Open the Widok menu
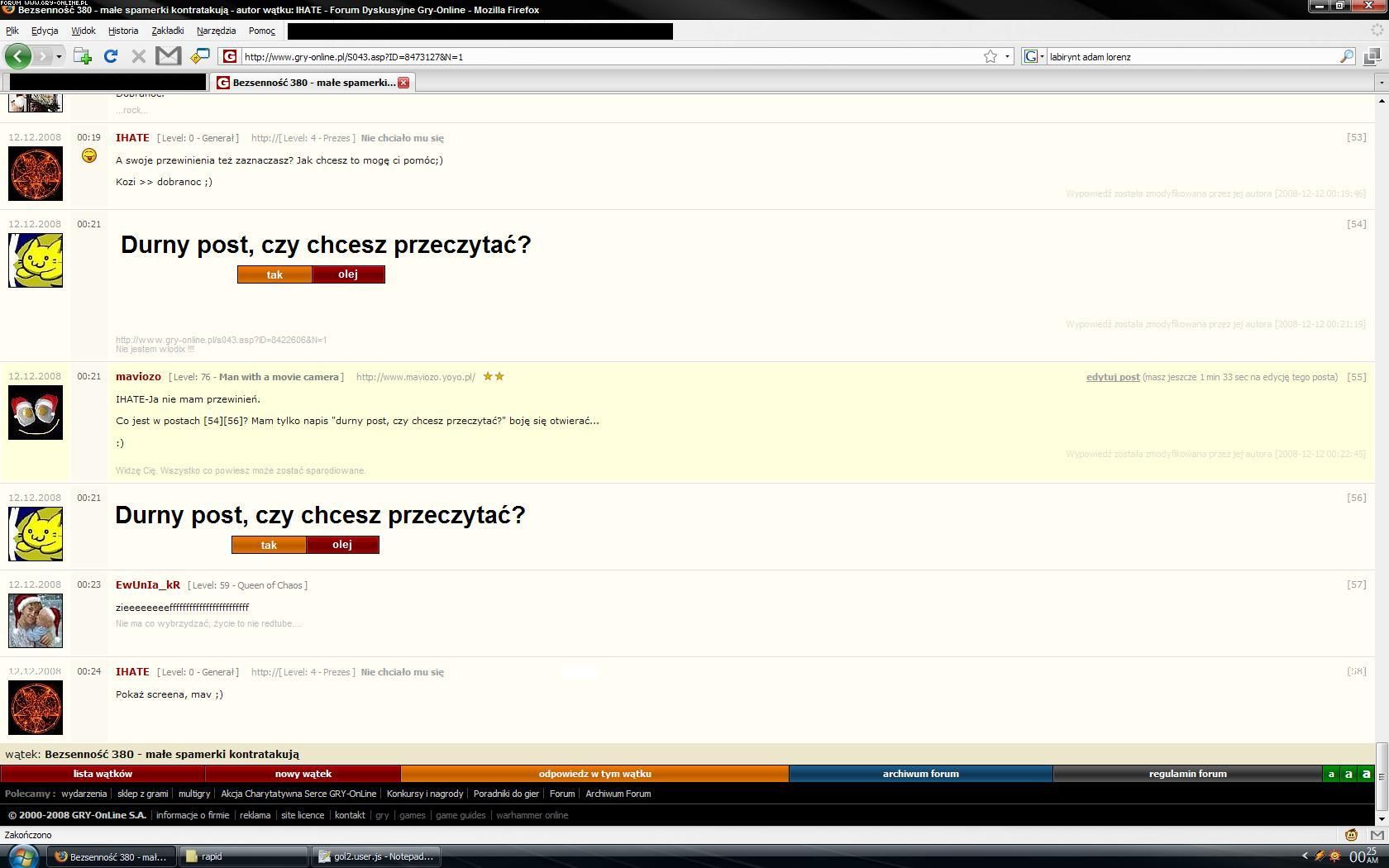The height and width of the screenshot is (868, 1389). [84, 31]
